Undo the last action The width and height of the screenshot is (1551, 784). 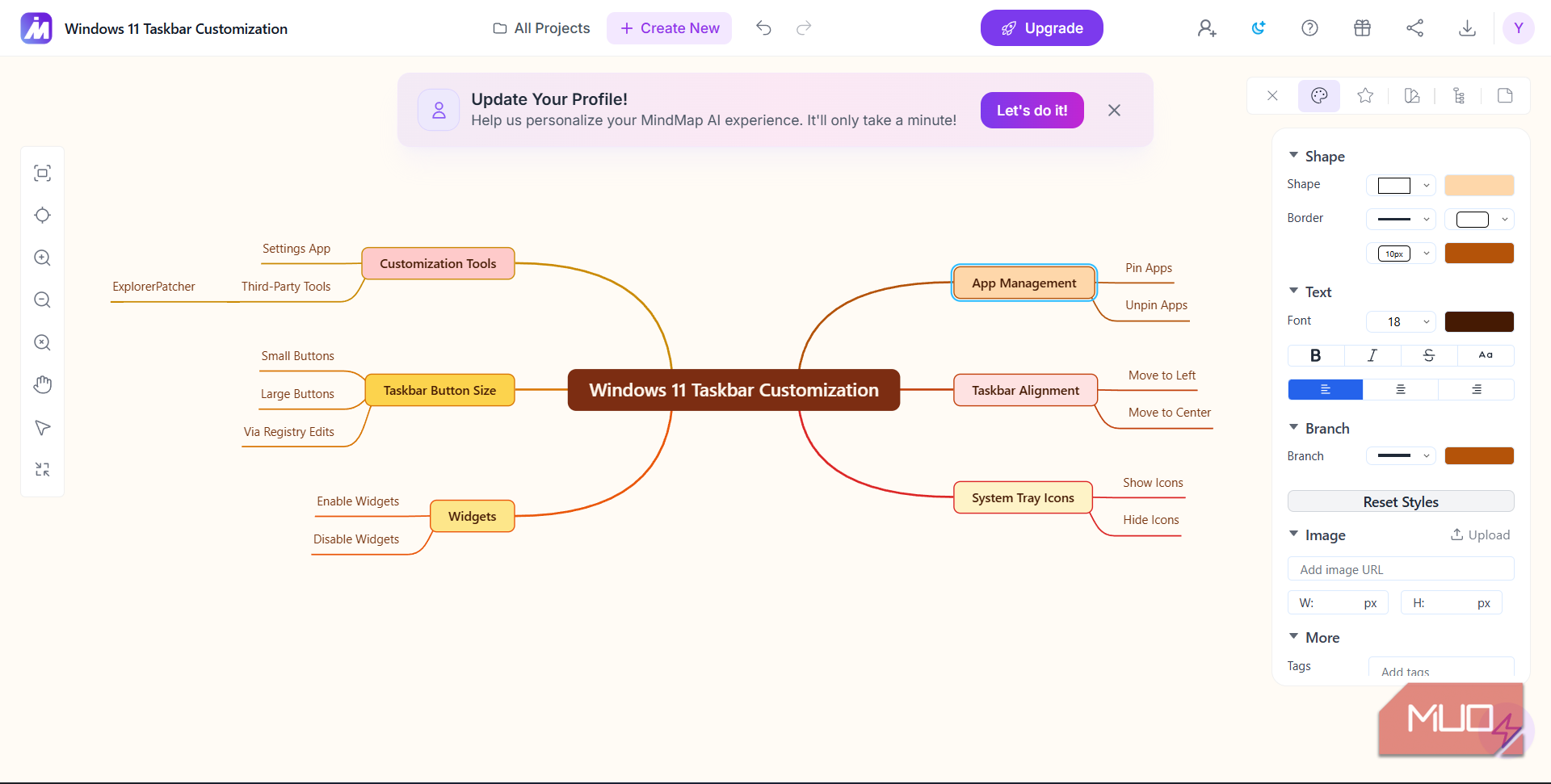click(763, 28)
